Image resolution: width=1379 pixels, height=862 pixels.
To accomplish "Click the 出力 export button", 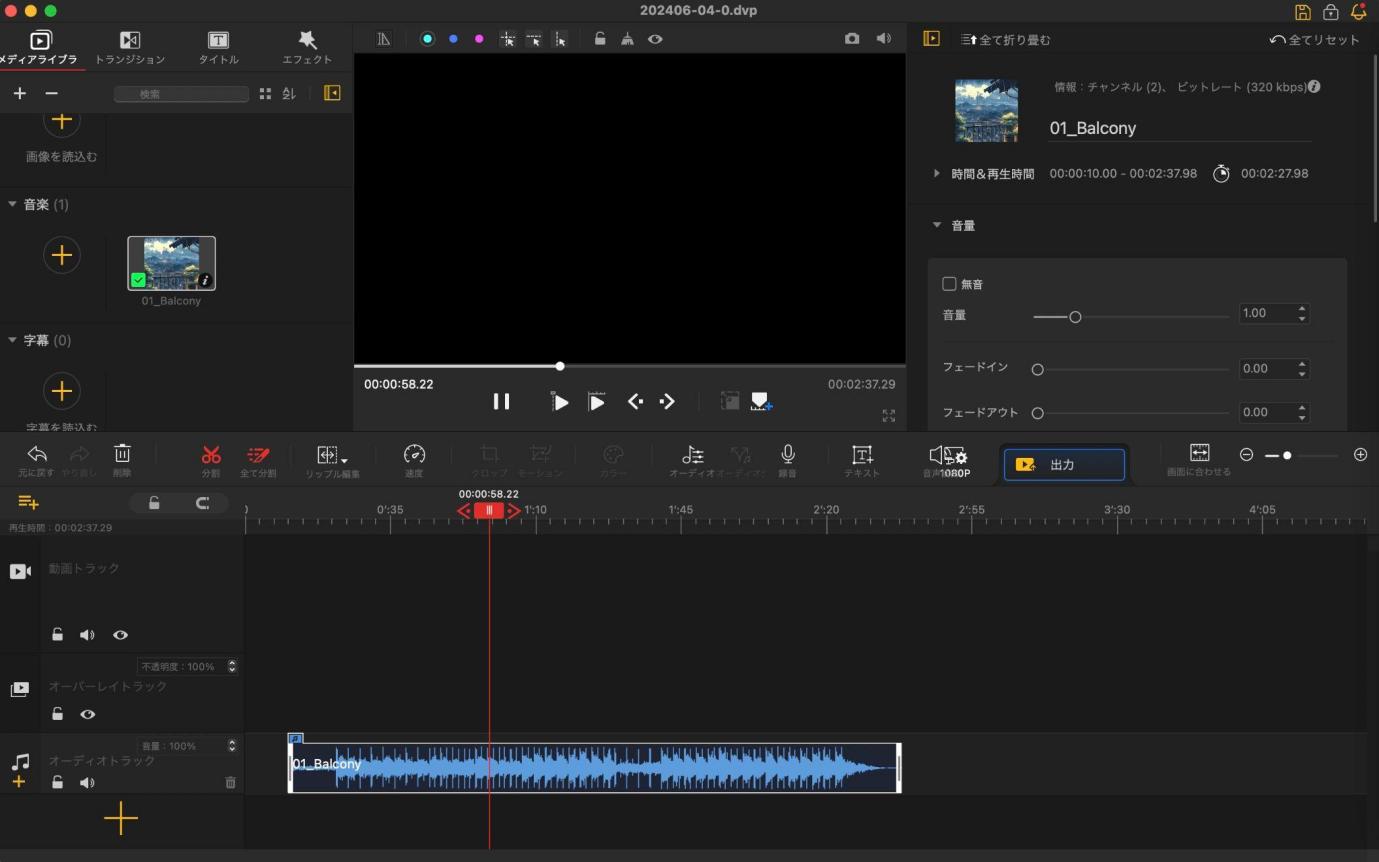I will 1064,464.
